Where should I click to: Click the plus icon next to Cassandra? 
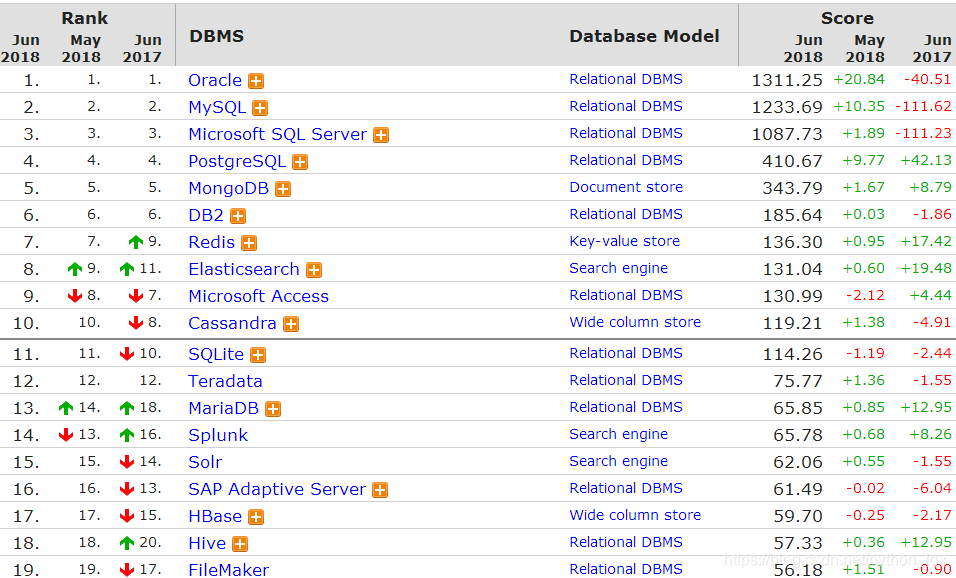(x=291, y=324)
